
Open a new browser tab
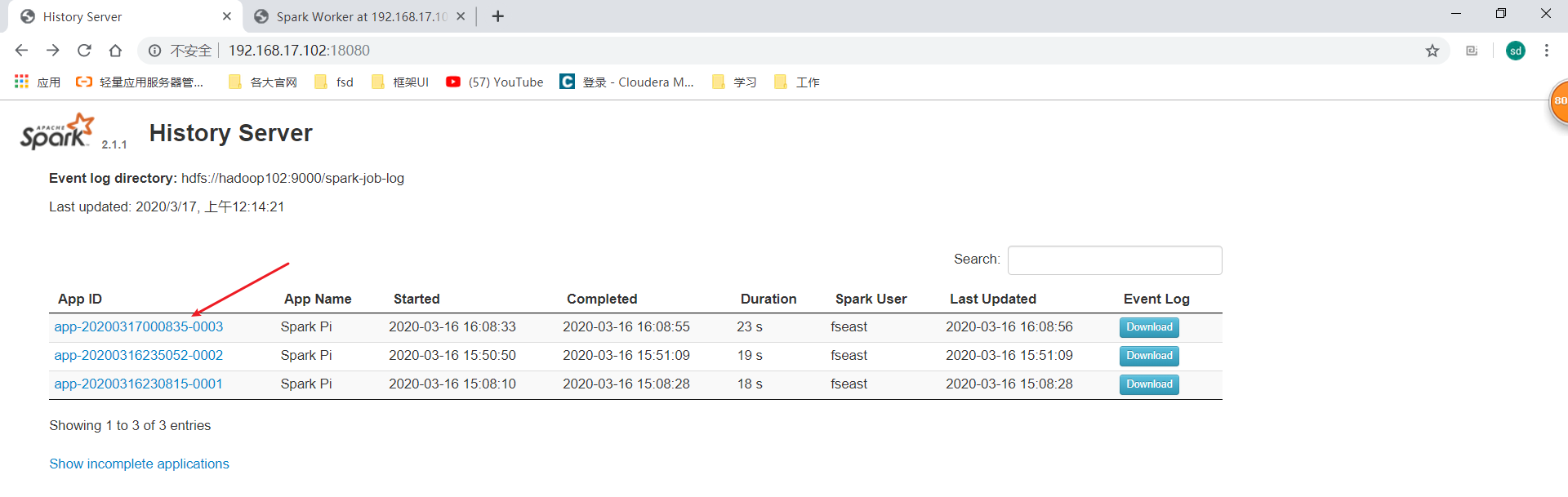pos(498,16)
